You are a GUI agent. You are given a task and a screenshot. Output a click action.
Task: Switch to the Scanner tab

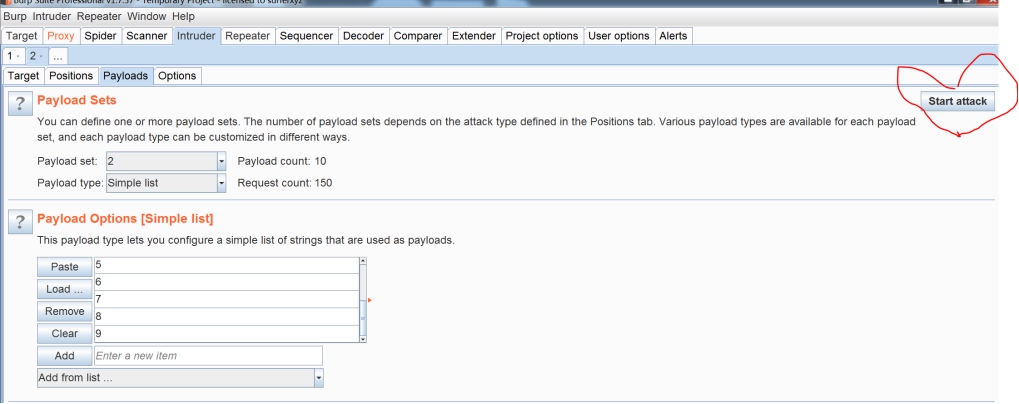(x=146, y=36)
